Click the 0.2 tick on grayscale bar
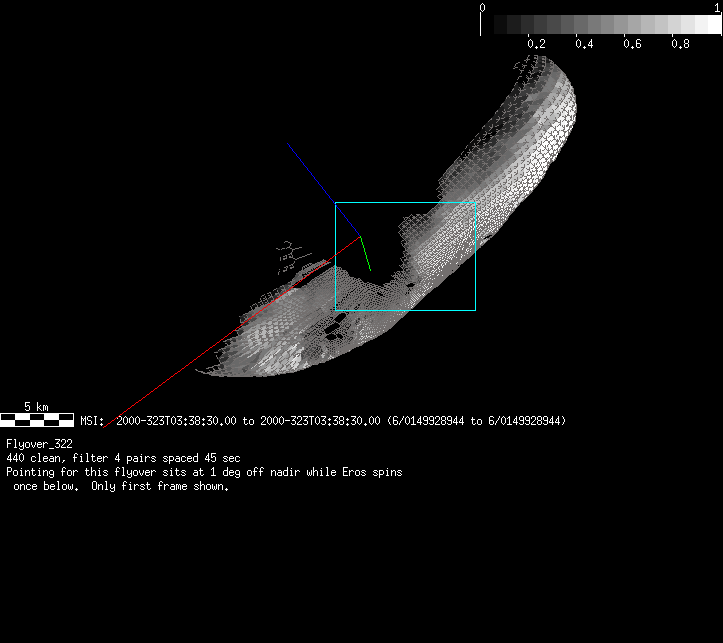This screenshot has height=643, width=723. [x=536, y=36]
